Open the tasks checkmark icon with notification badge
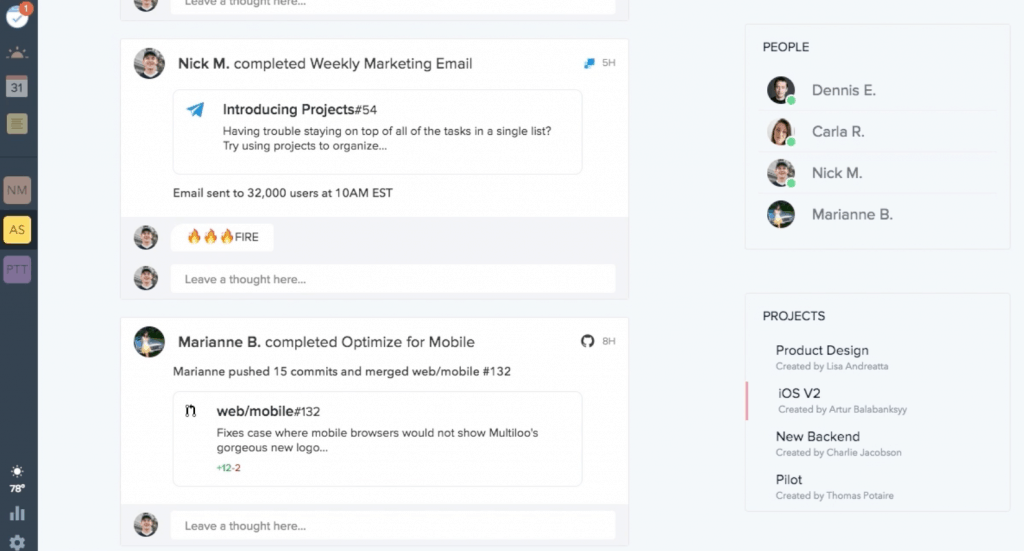The width and height of the screenshot is (1024, 551). (x=17, y=16)
